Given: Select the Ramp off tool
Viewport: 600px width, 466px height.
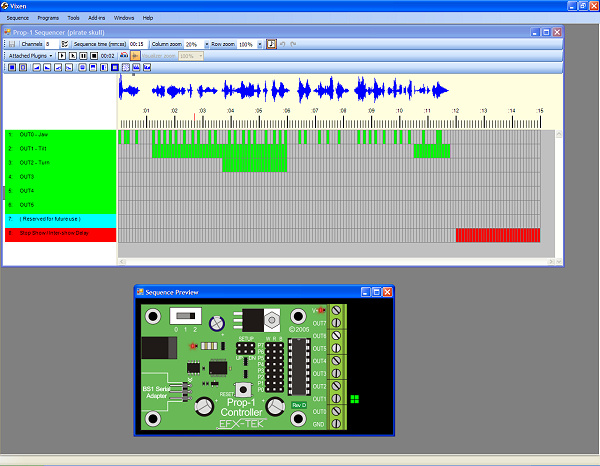Looking at the screenshot, I should pyautogui.click(x=47, y=68).
